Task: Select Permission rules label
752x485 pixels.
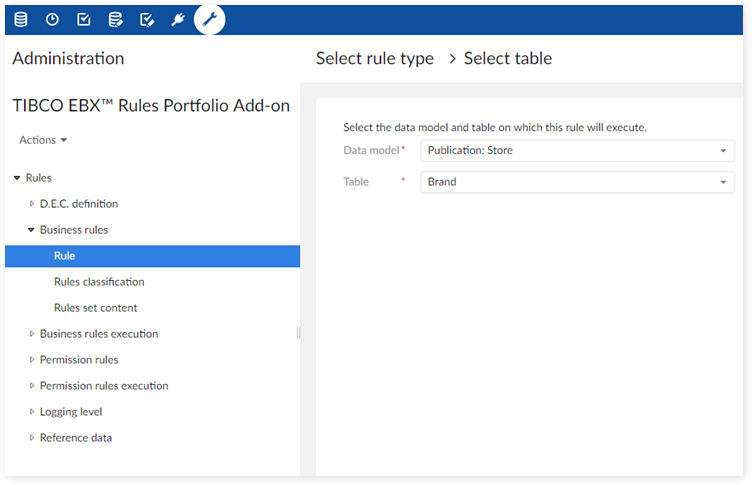Action: click(79, 359)
